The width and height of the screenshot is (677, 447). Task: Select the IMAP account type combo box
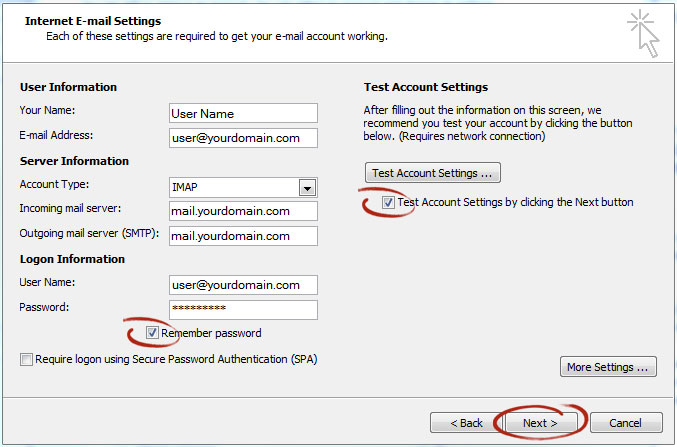(243, 187)
